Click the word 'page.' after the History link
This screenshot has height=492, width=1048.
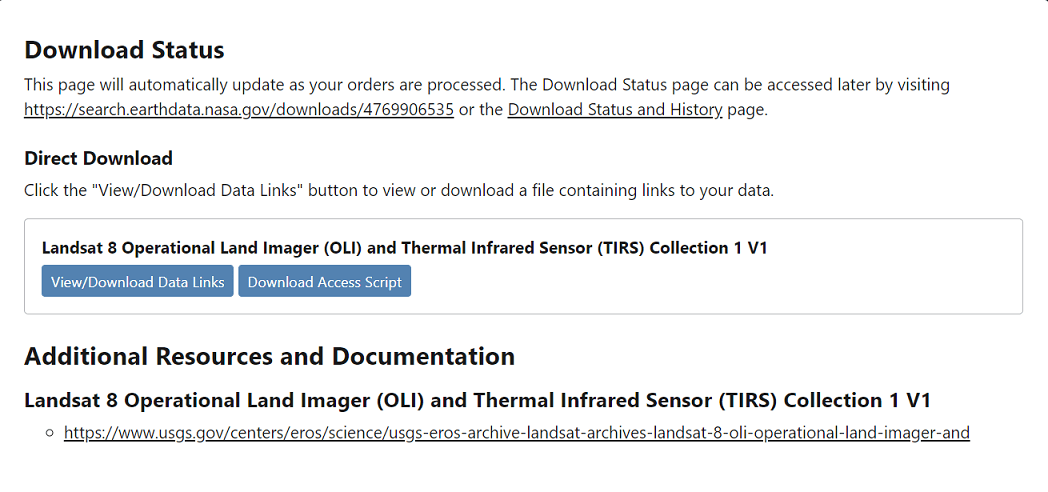tap(747, 110)
